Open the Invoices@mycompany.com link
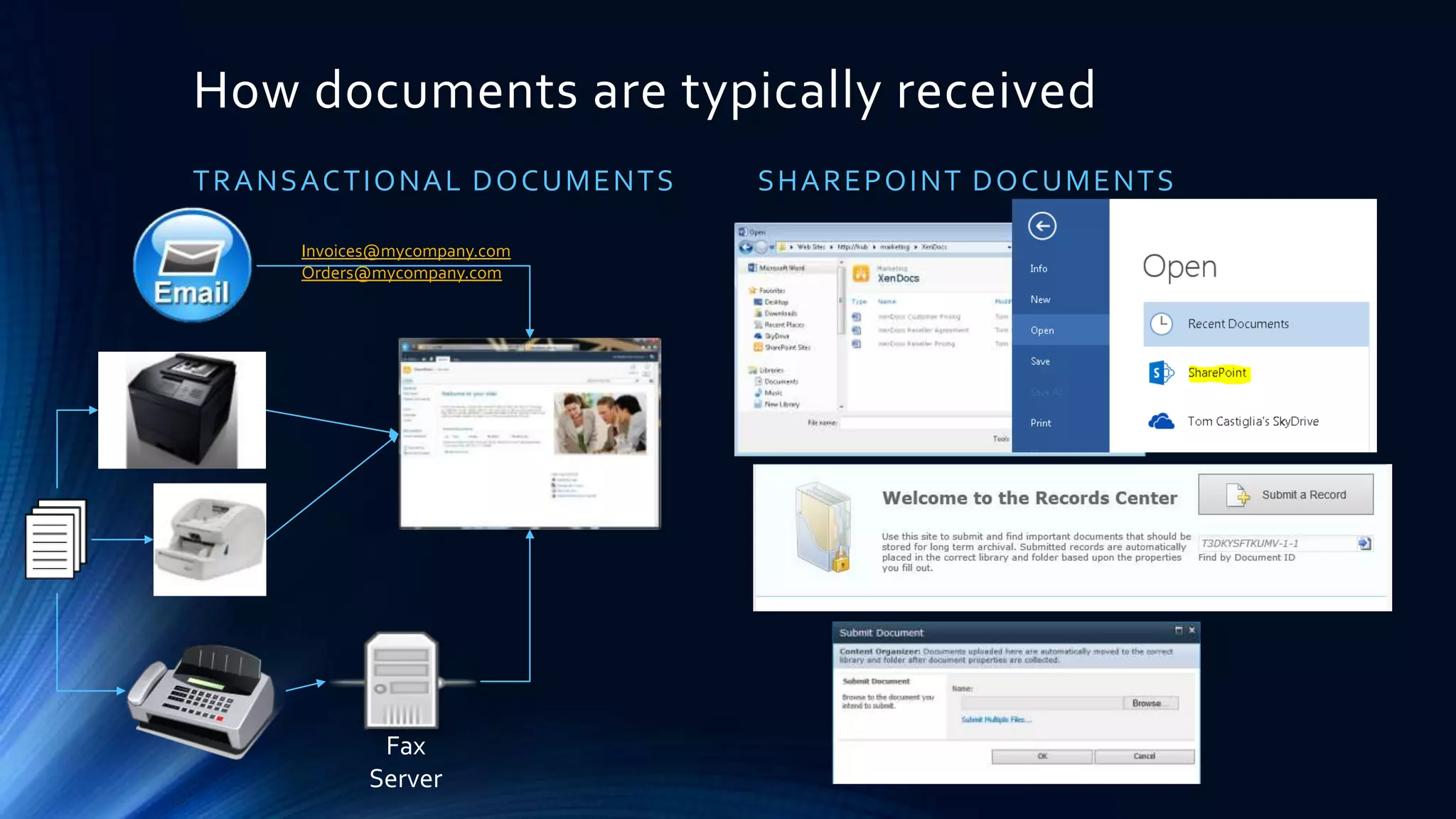The image size is (1456, 819). pos(405,251)
